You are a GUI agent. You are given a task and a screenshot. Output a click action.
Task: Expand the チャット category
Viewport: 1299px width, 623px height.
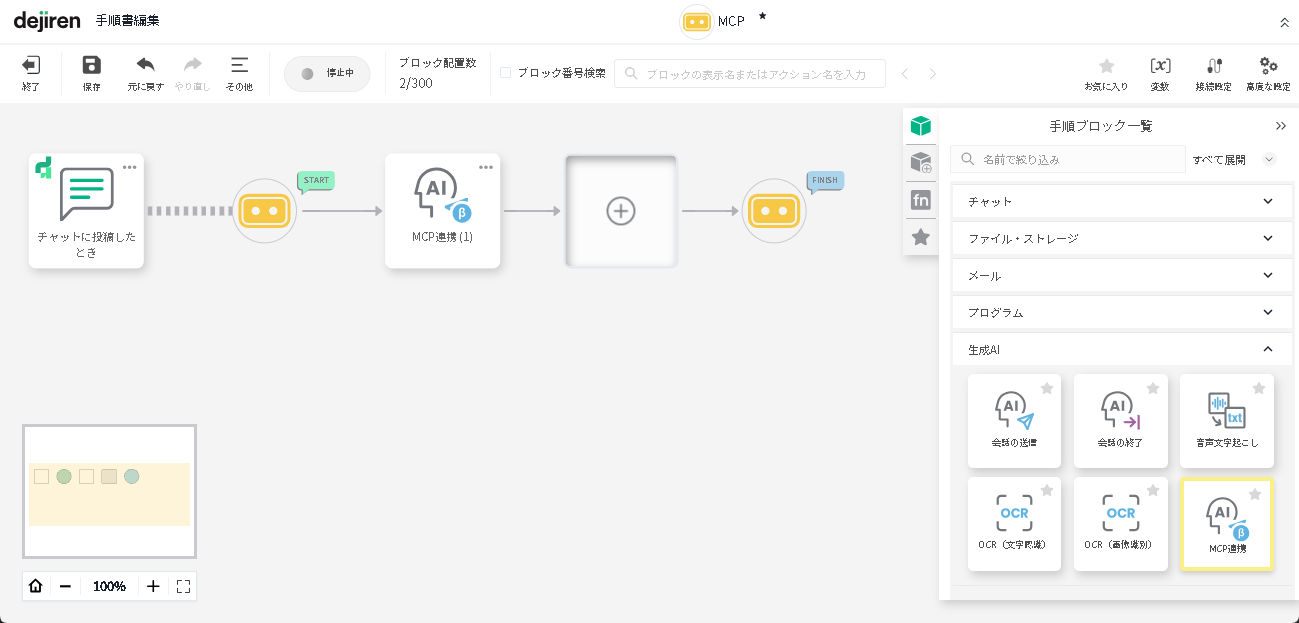1120,202
